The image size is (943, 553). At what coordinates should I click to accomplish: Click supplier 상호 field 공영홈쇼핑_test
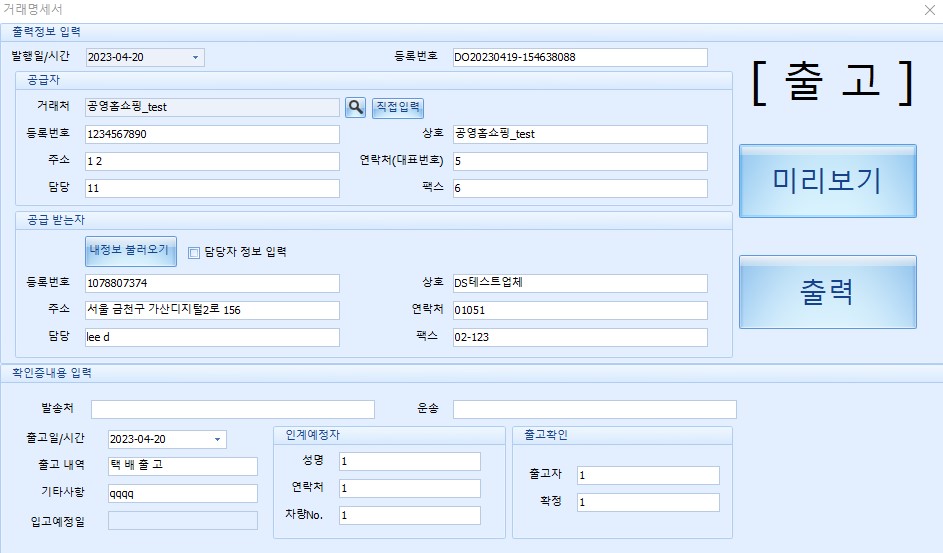point(580,135)
